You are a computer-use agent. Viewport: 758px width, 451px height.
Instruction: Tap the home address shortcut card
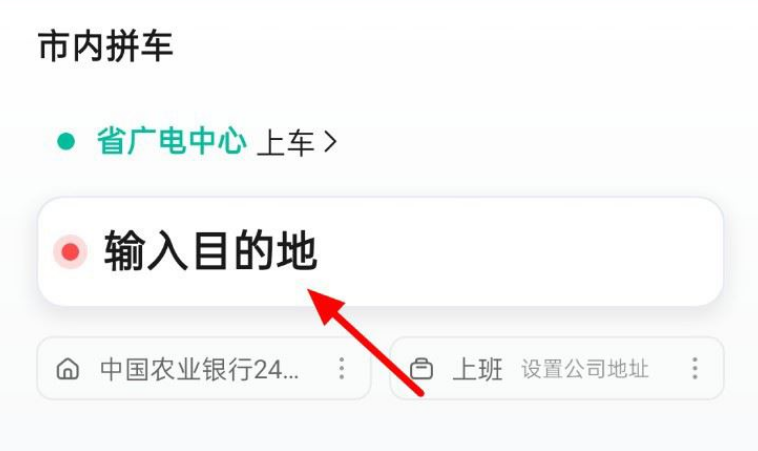[x=204, y=368]
